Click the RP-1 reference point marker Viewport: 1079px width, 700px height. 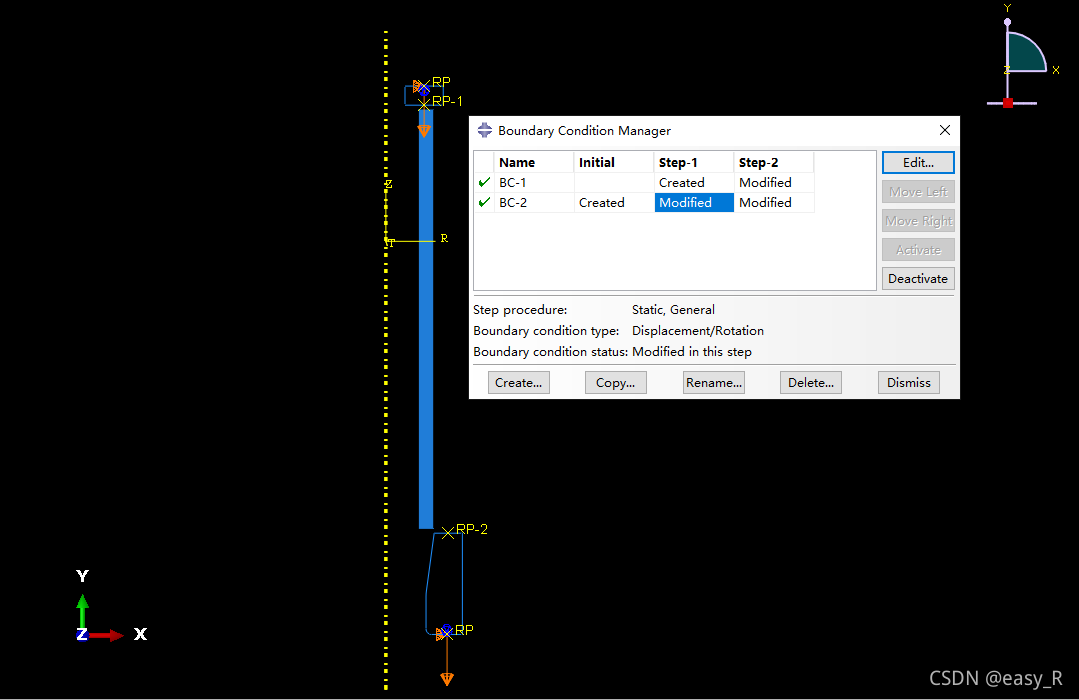(424, 103)
